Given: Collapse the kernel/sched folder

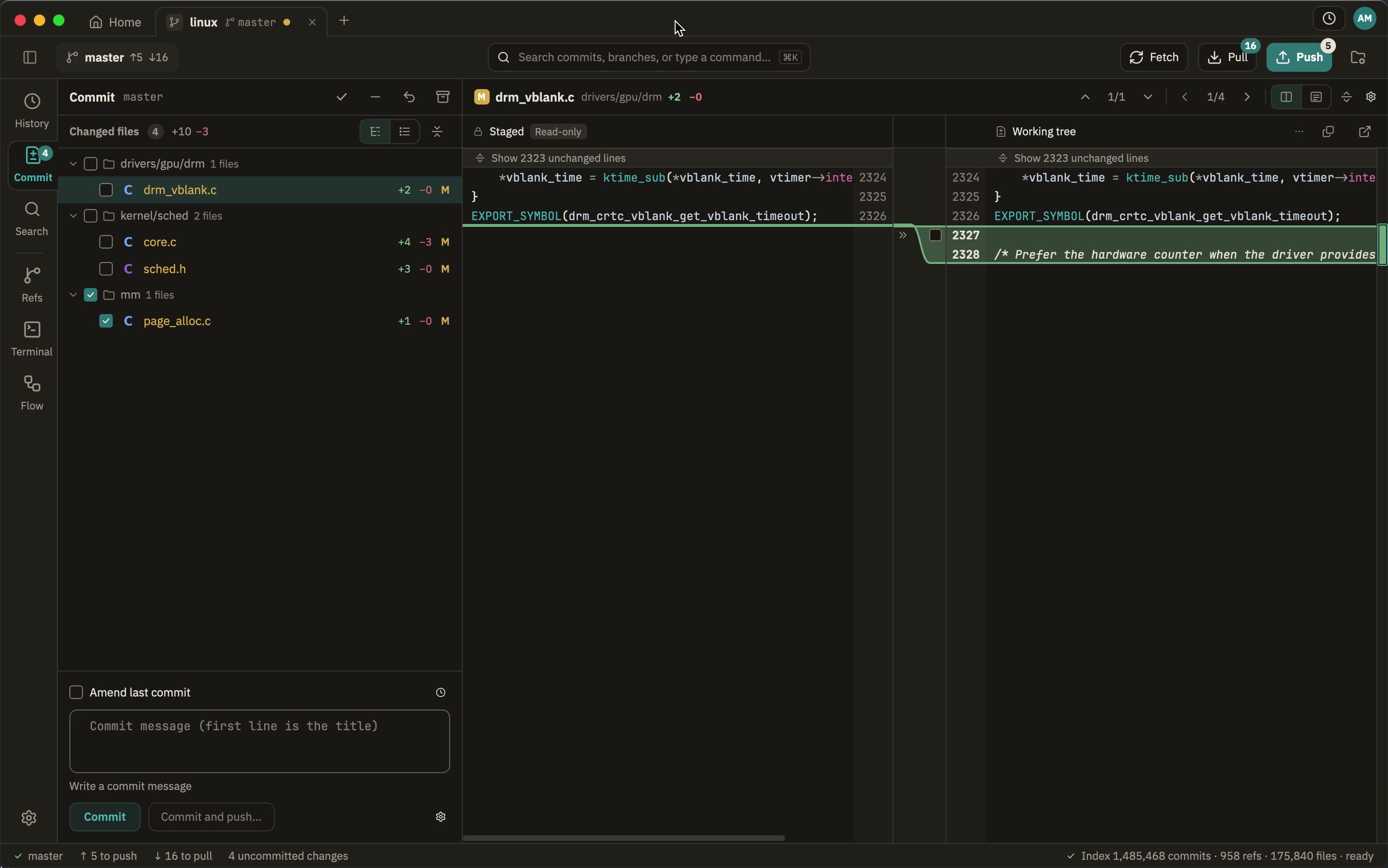Looking at the screenshot, I should click(x=73, y=216).
